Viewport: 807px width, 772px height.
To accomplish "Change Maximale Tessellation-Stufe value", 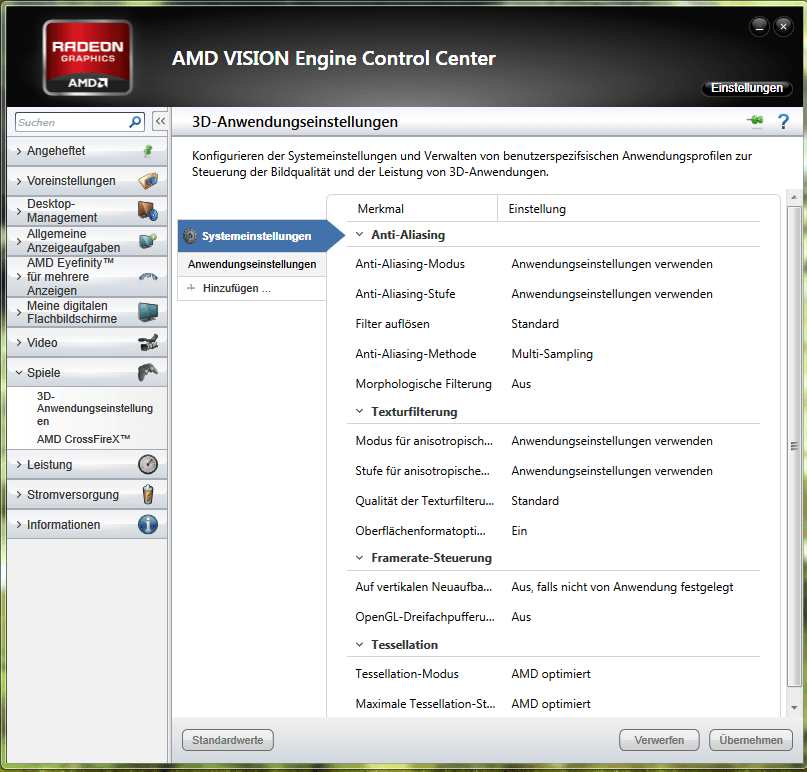I will [551, 704].
